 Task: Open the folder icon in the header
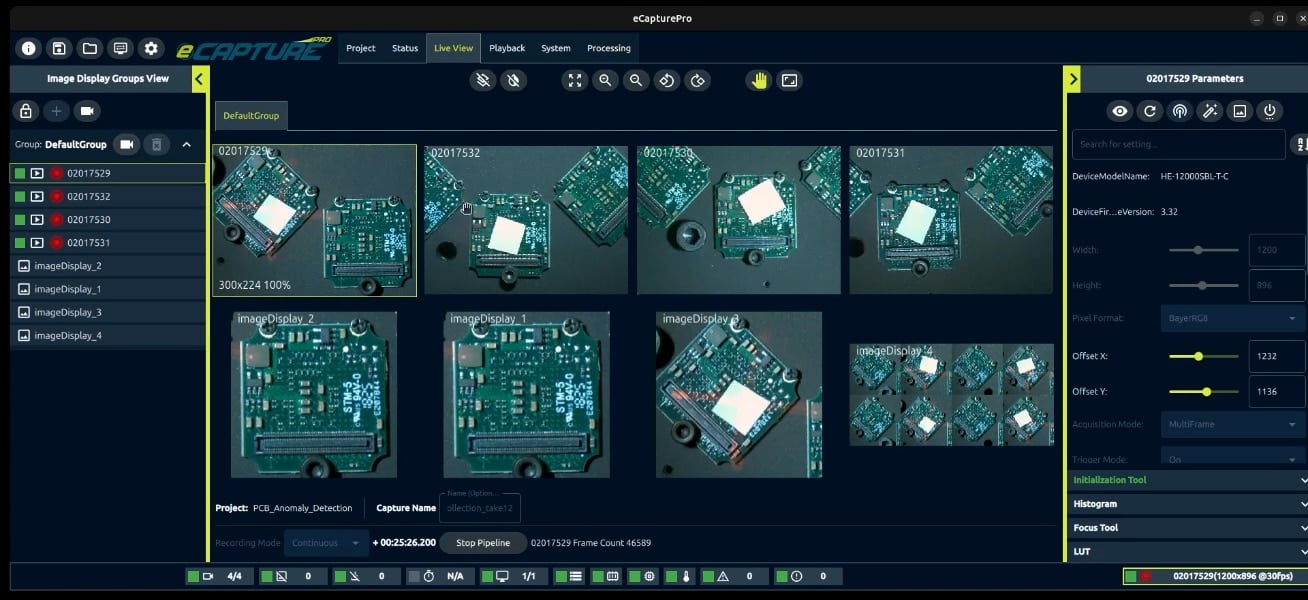(90, 48)
